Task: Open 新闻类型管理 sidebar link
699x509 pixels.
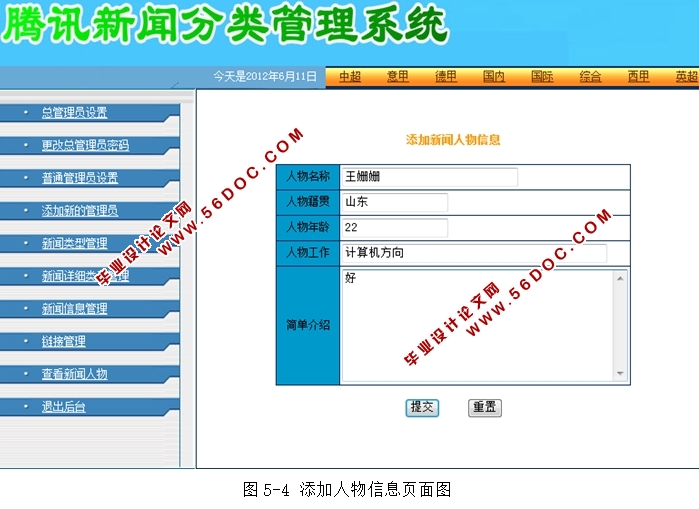Action: click(x=74, y=243)
